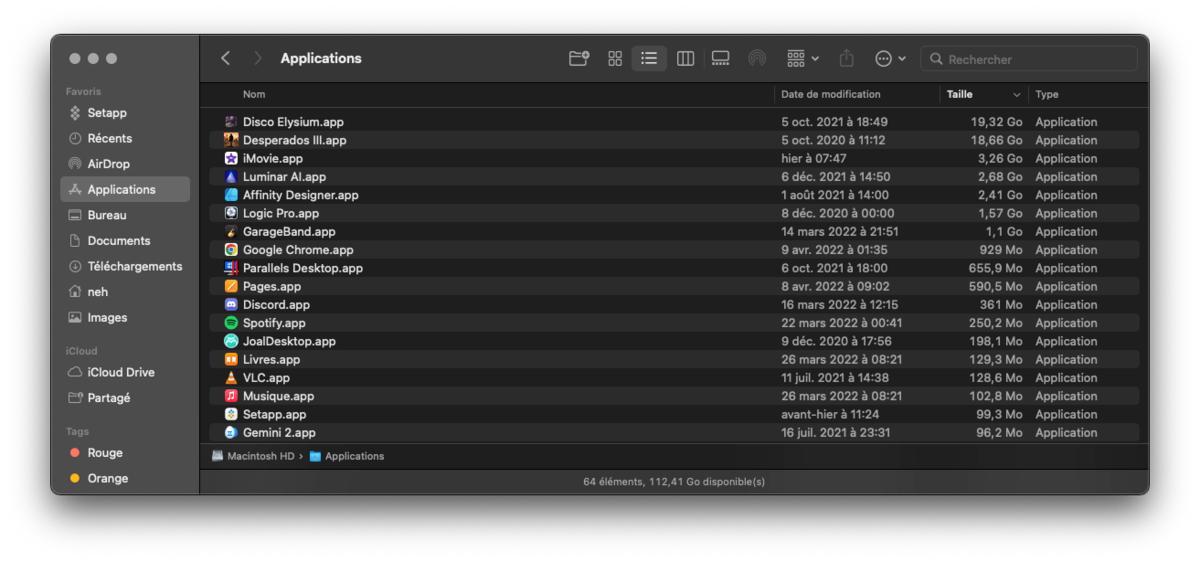The height and width of the screenshot is (562, 1200).
Task: Select the Disco Elysium.app file name
Action: point(293,122)
